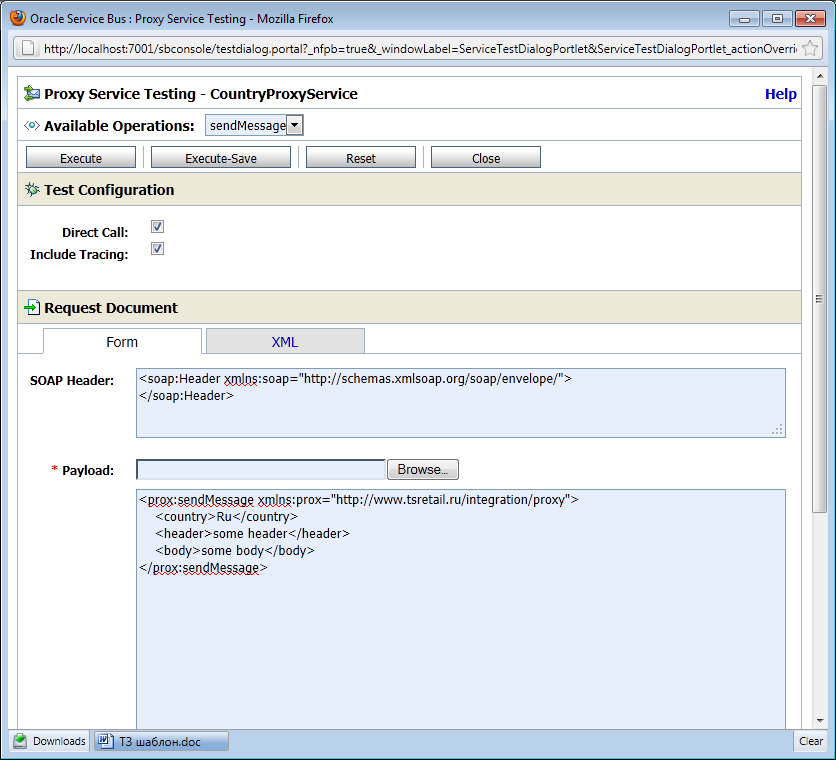This screenshot has height=760, width=836.
Task: Switch to the XML tab
Action: (285, 341)
